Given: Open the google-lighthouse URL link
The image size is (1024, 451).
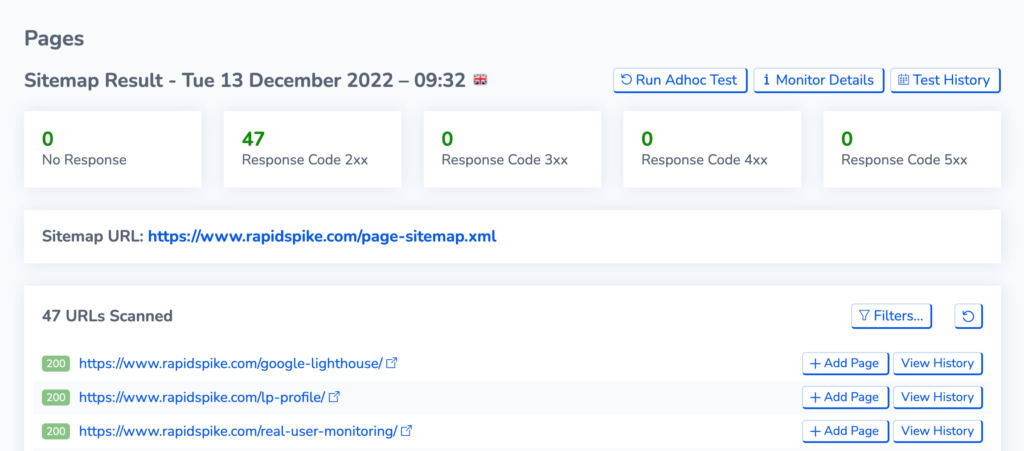Looking at the screenshot, I should (x=231, y=363).
